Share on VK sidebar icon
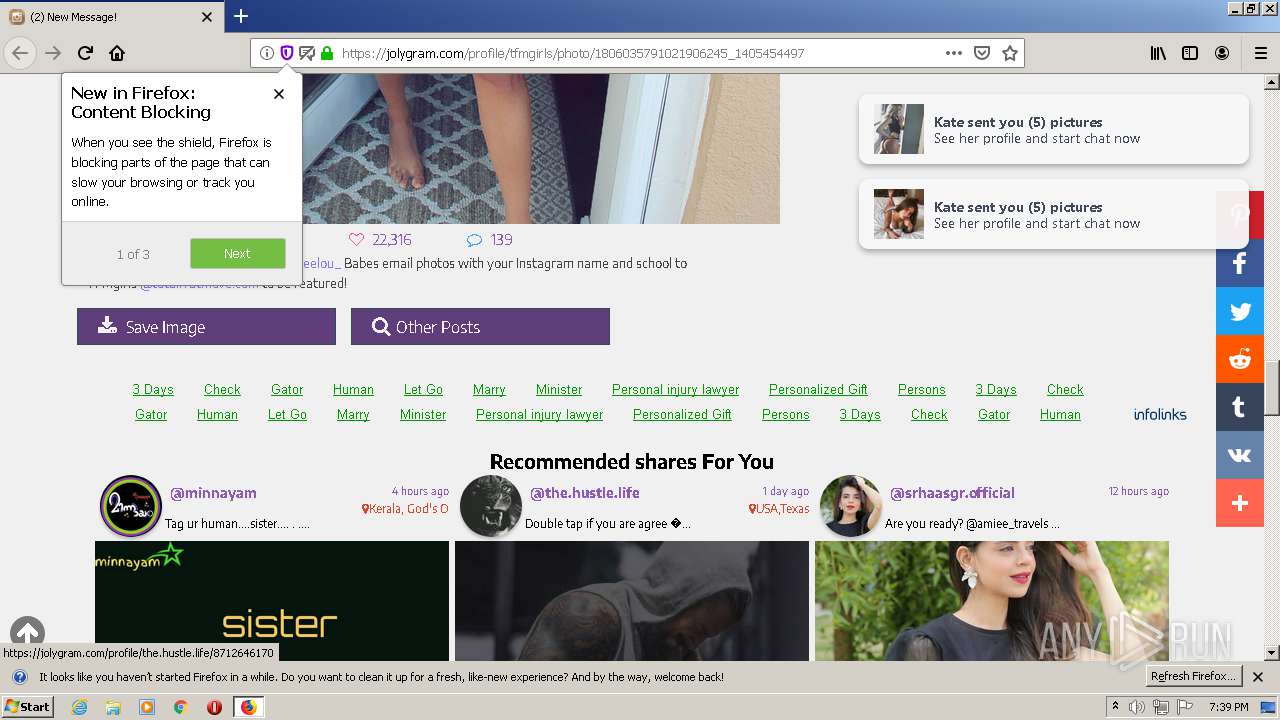The image size is (1280, 720). pos(1240,455)
